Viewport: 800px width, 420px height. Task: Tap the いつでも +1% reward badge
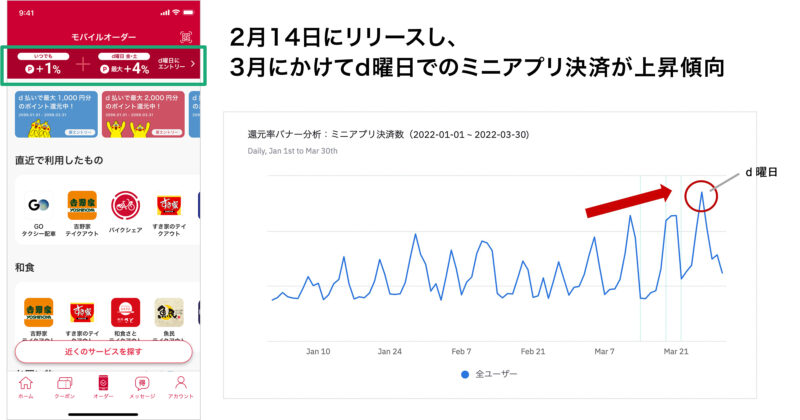[x=43, y=65]
